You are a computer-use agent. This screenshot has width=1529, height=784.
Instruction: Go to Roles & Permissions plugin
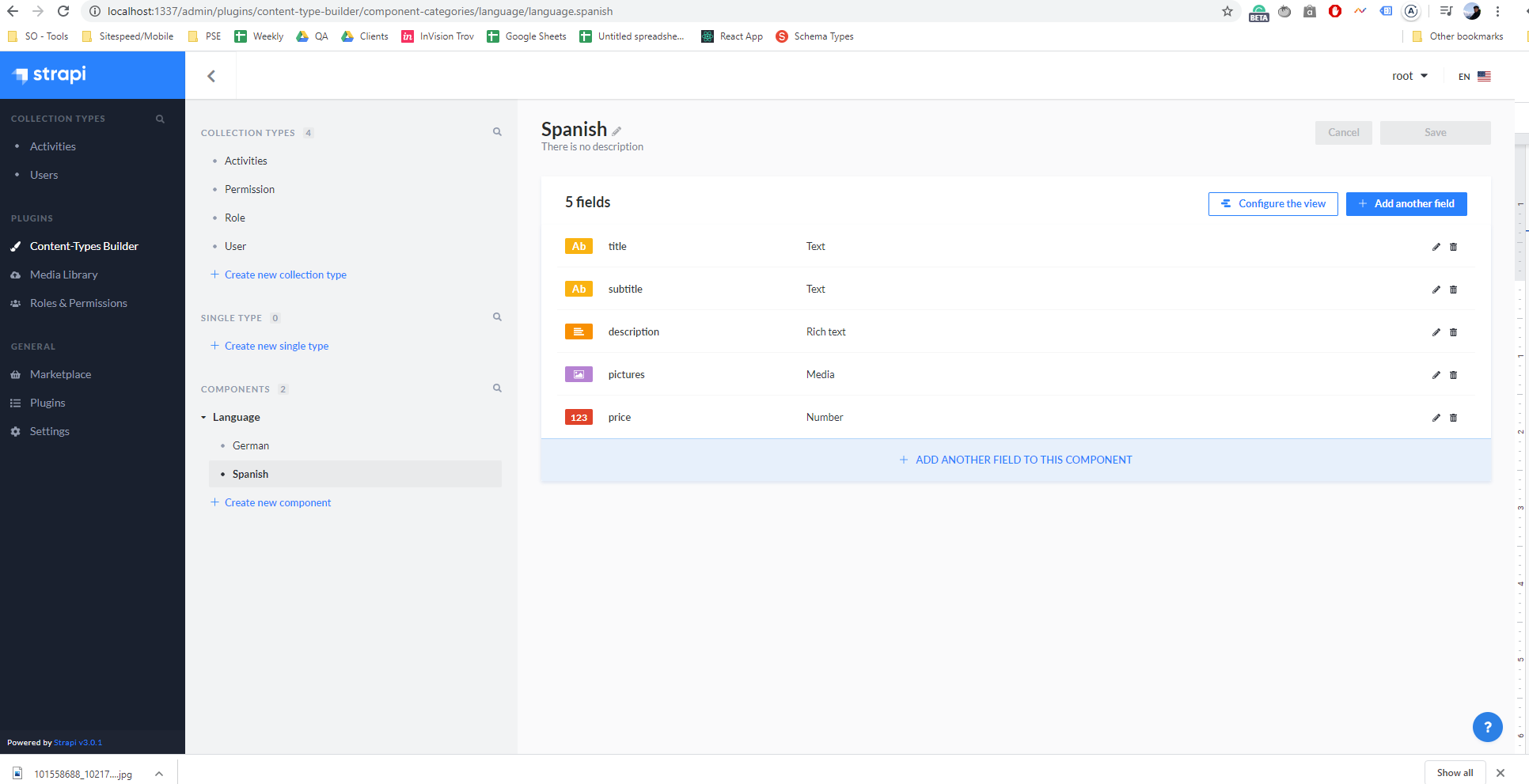78,303
